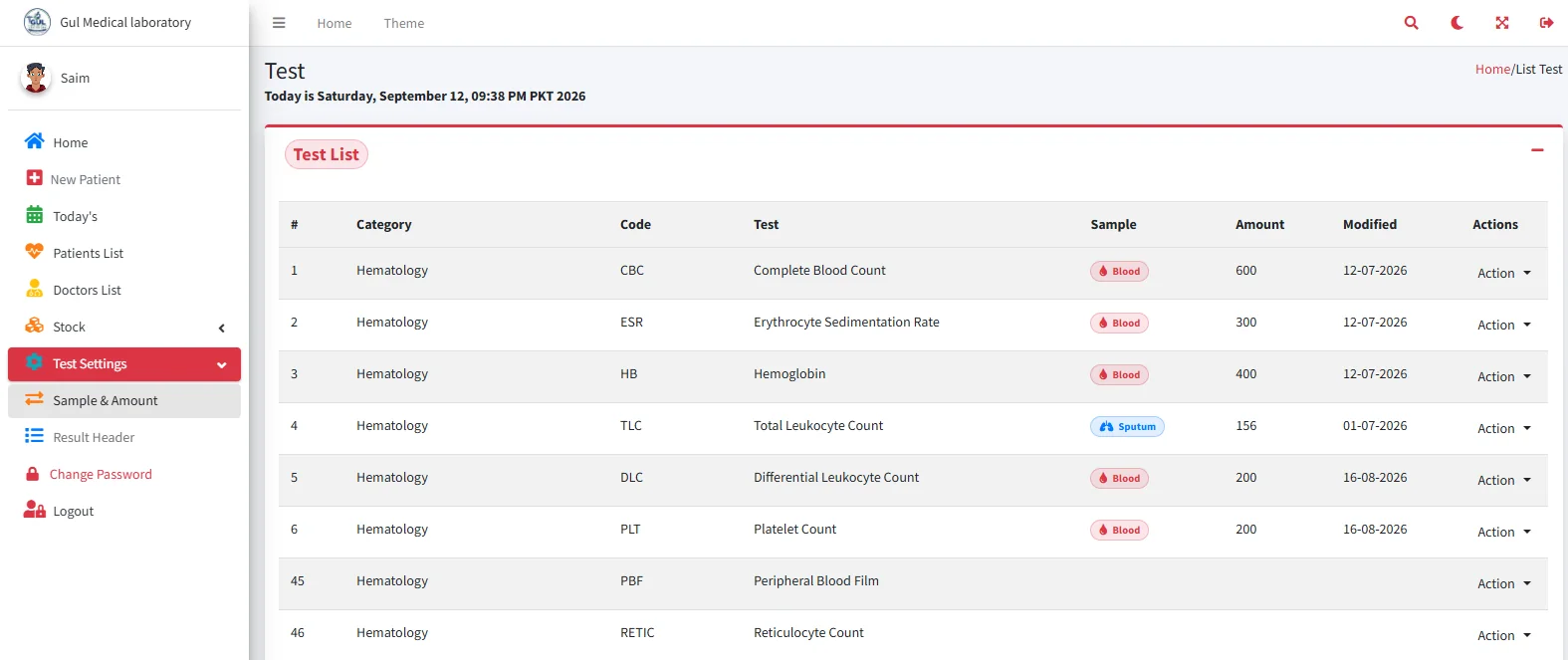Click the Patients List heart icon
This screenshot has height=660, width=1568.
(x=35, y=252)
